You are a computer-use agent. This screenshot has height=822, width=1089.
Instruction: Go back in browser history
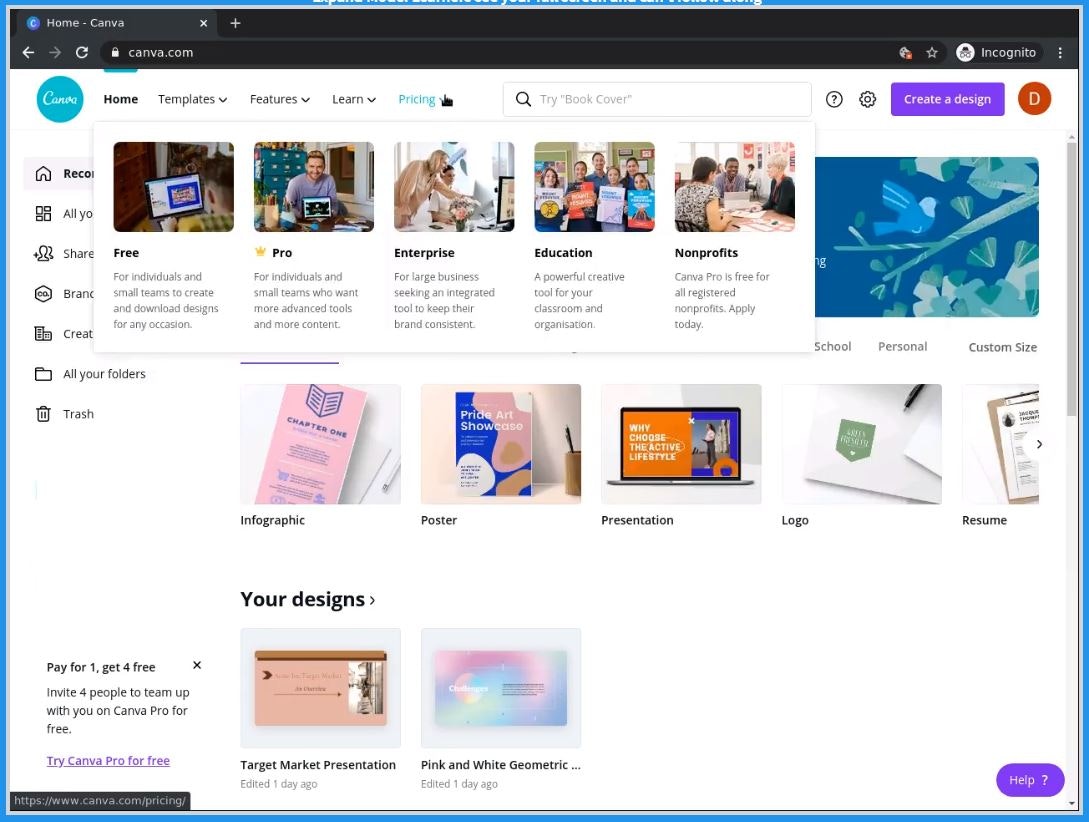(28, 52)
